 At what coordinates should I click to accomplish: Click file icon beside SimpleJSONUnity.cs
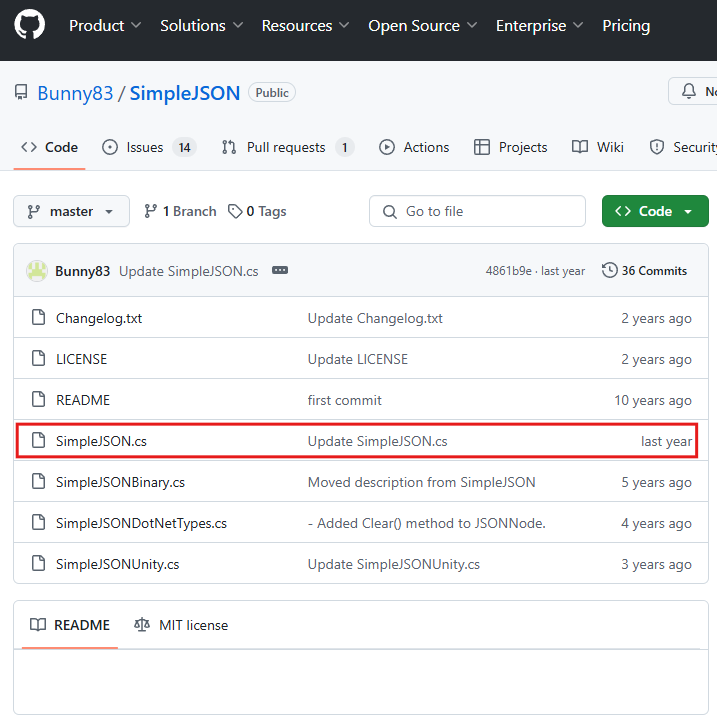(38, 563)
